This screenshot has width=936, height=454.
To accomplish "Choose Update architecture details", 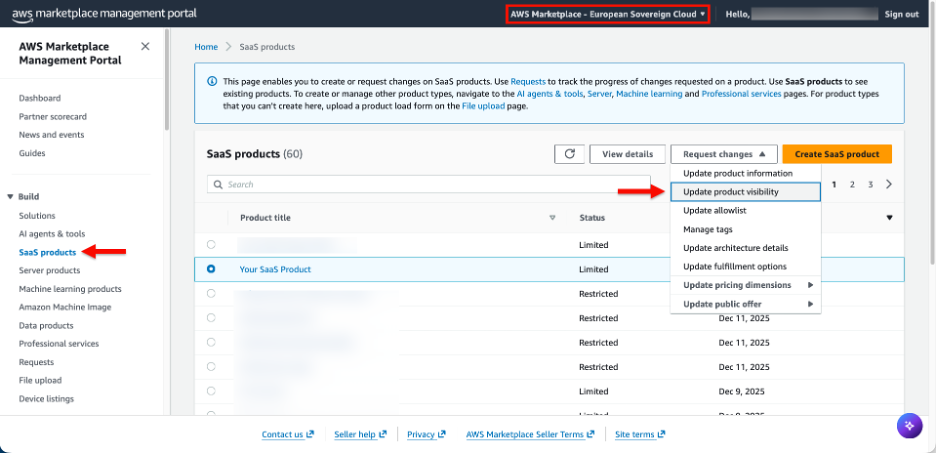I will click(746, 248).
